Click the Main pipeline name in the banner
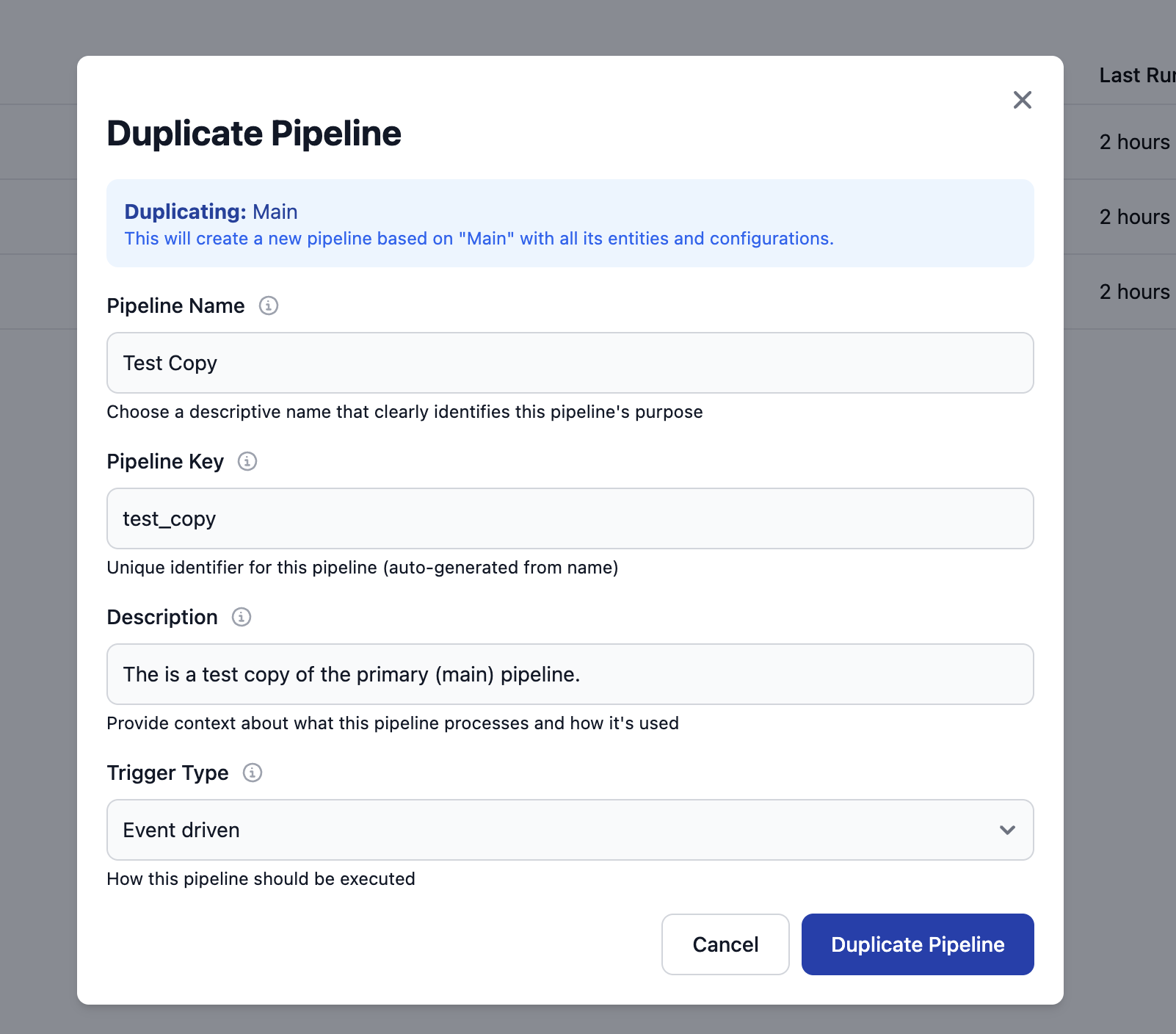The width and height of the screenshot is (1176, 1034). pos(275,211)
